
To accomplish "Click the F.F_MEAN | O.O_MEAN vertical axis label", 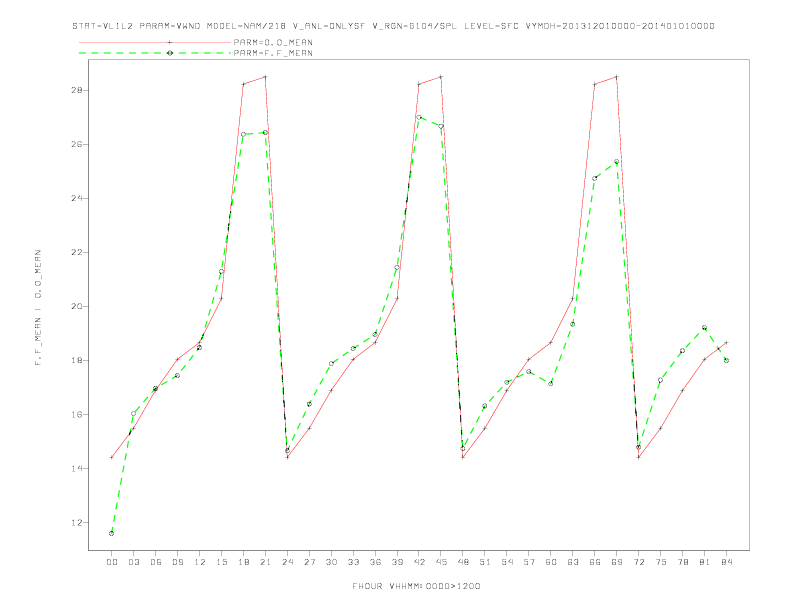I will (38, 307).
